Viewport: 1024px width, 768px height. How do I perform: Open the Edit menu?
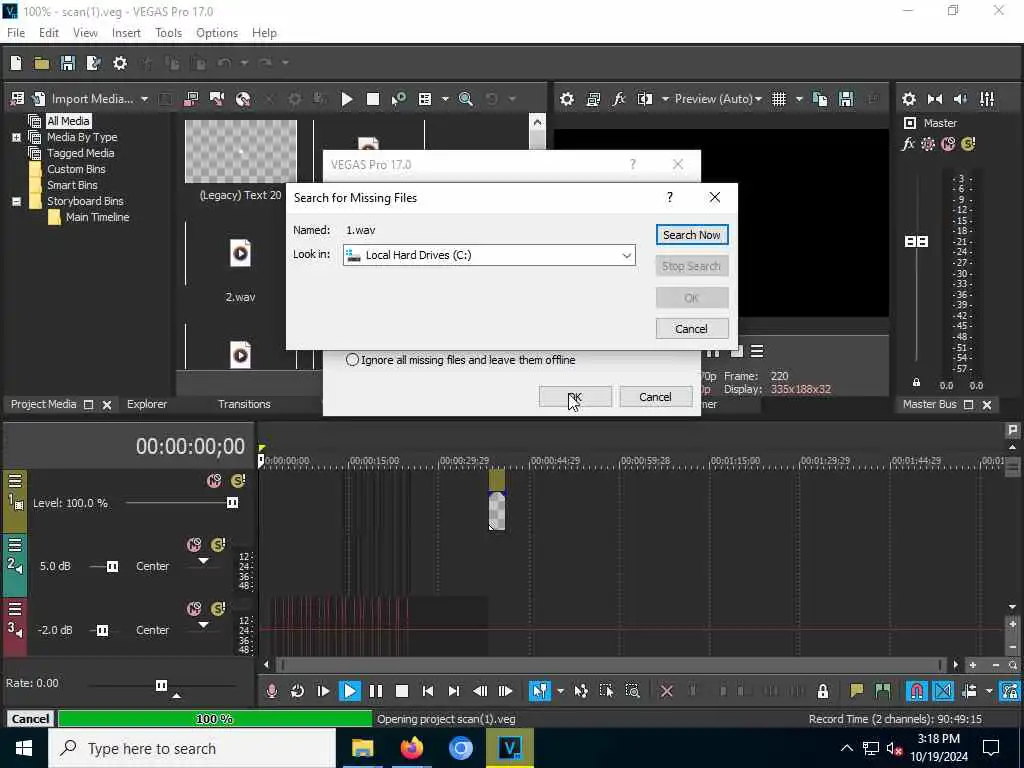point(49,33)
